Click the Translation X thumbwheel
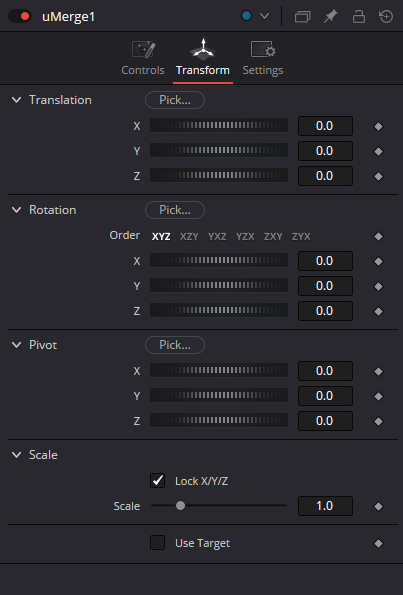Screen dimensions: 403x595 [x=219, y=126]
